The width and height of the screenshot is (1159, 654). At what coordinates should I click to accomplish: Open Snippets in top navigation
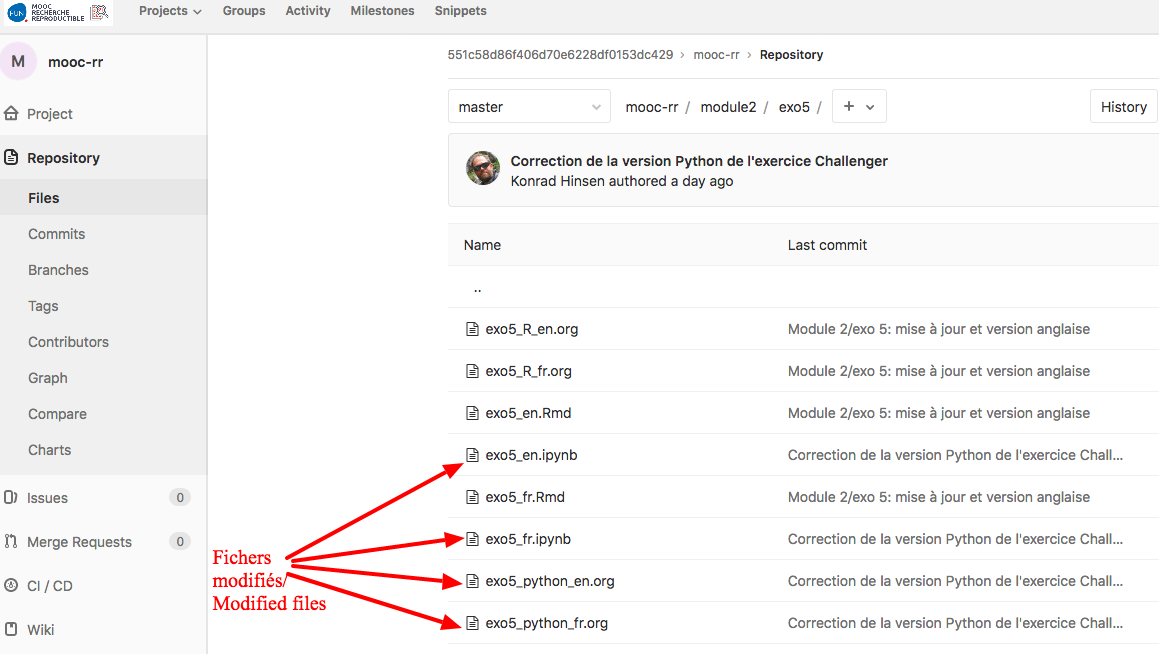[461, 11]
